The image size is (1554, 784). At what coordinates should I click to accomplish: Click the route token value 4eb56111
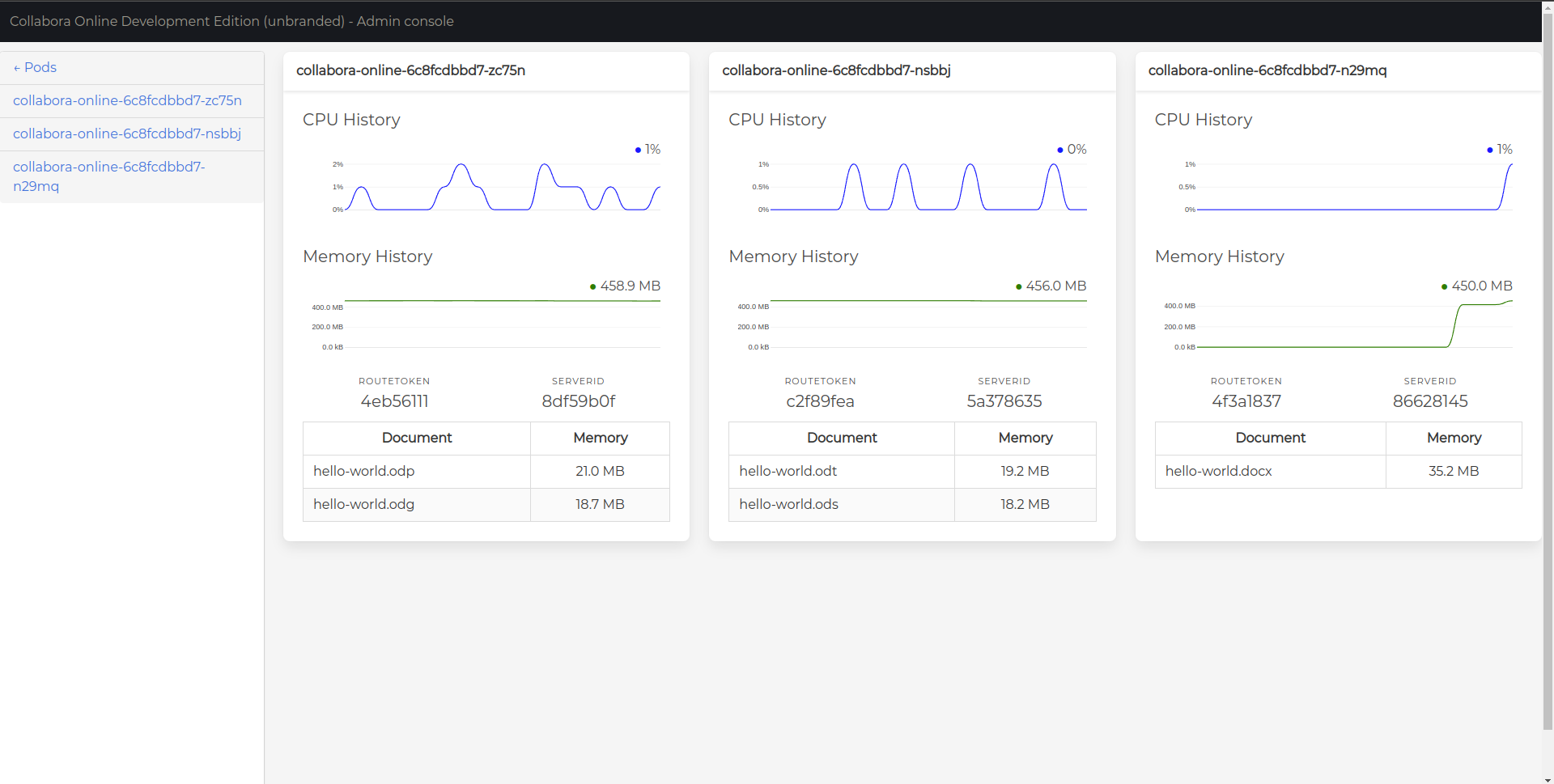point(394,402)
